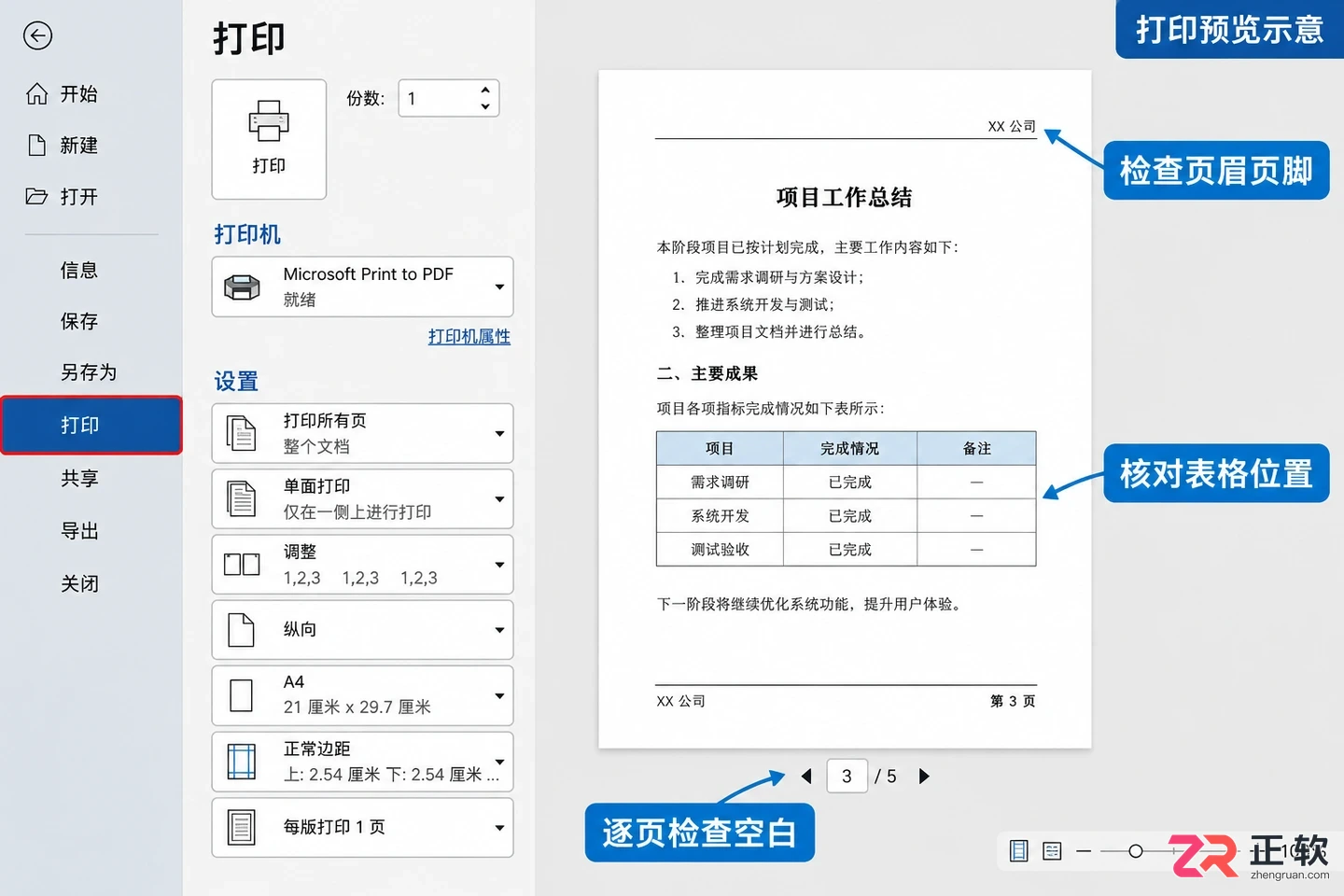
Task: Open the Microsoft Print to PDF printer dropdown
Action: [x=362, y=287]
